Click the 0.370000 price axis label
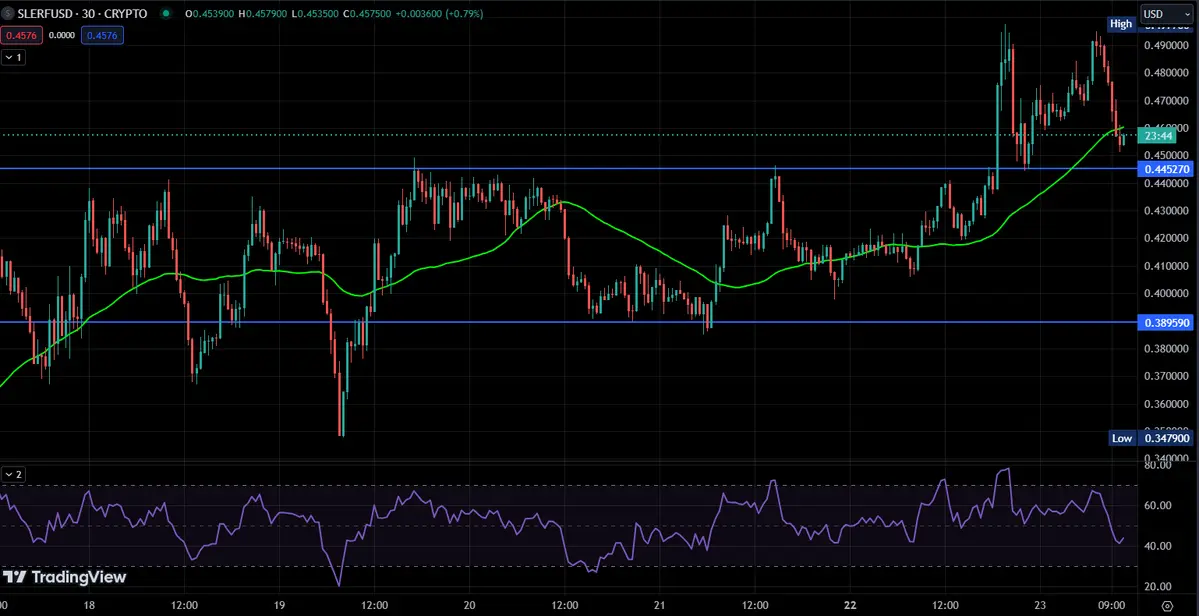This screenshot has height=616, width=1199. coord(1165,376)
